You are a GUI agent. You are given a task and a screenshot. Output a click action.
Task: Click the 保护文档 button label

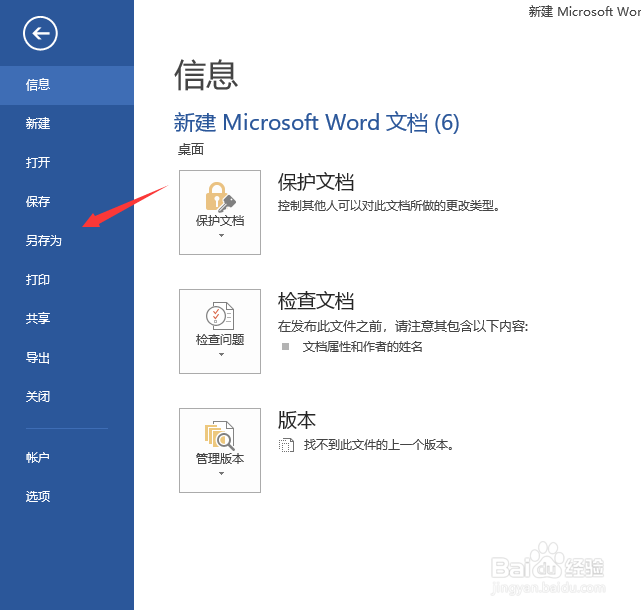click(220, 221)
